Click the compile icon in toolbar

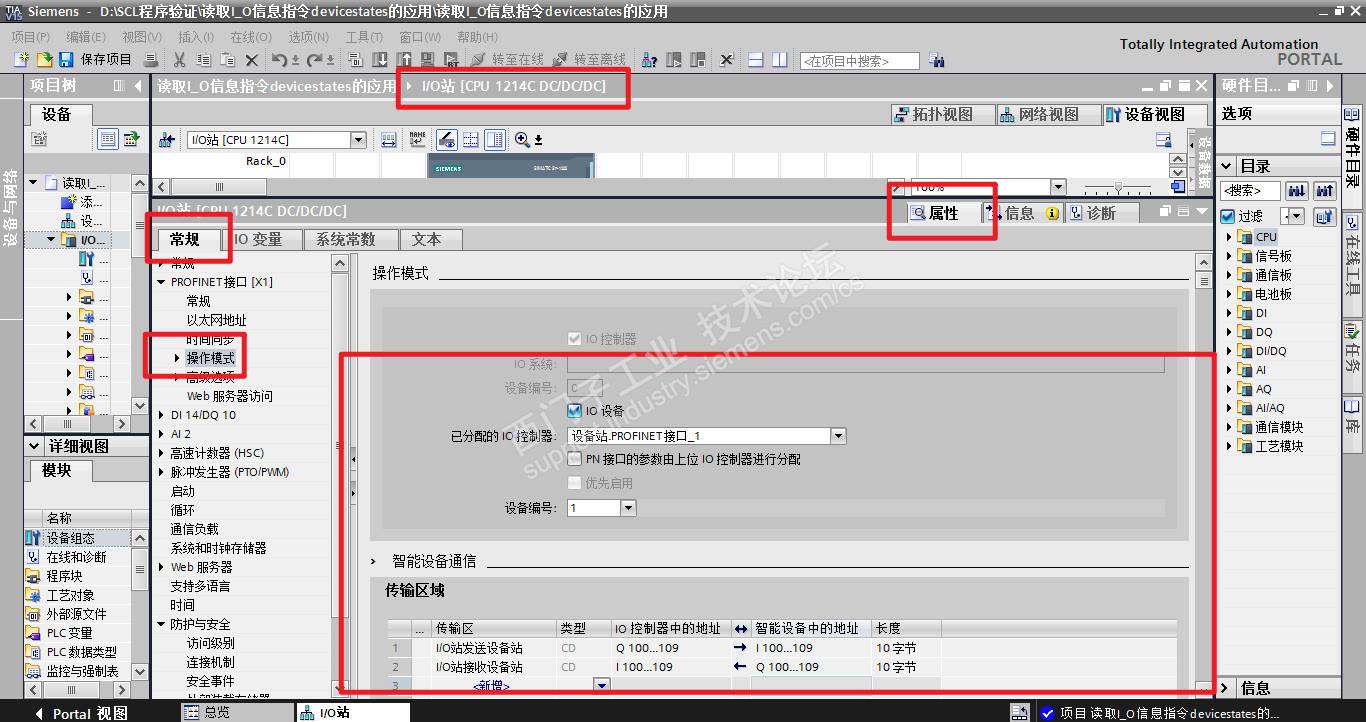(x=356, y=60)
